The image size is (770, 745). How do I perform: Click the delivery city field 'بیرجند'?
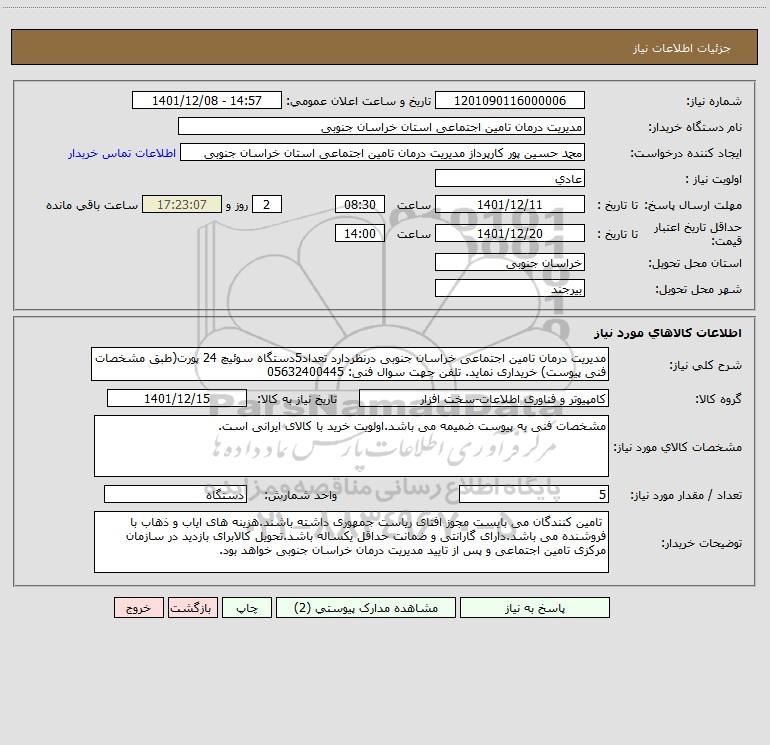tap(510, 288)
